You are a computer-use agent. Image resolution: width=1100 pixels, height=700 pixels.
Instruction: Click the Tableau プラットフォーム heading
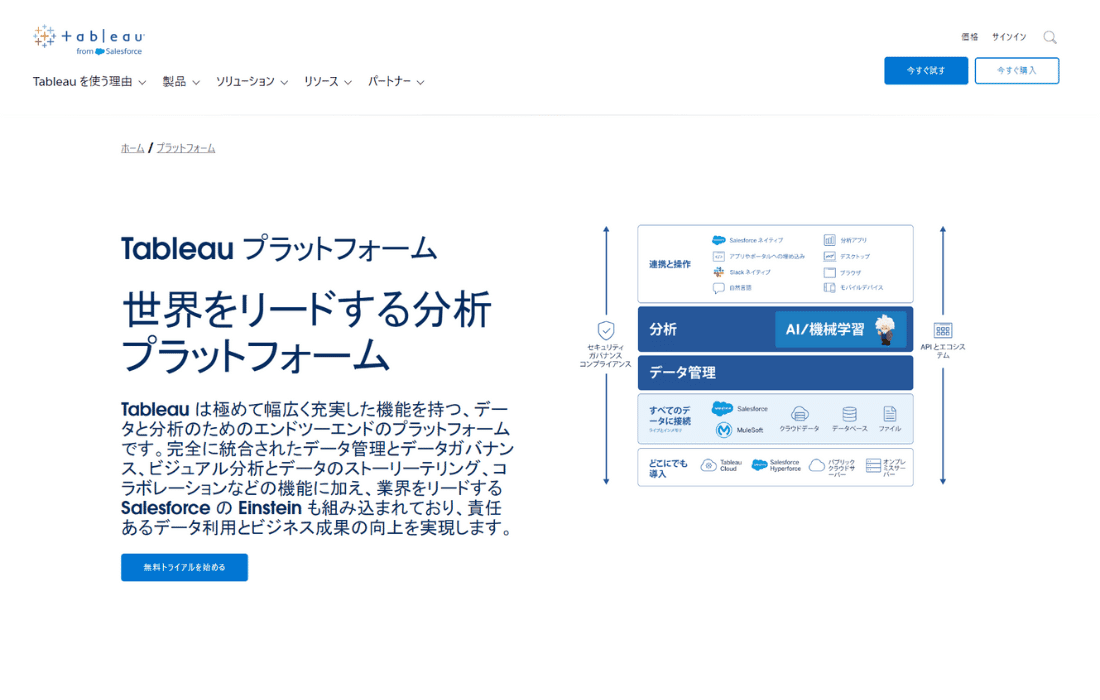279,248
